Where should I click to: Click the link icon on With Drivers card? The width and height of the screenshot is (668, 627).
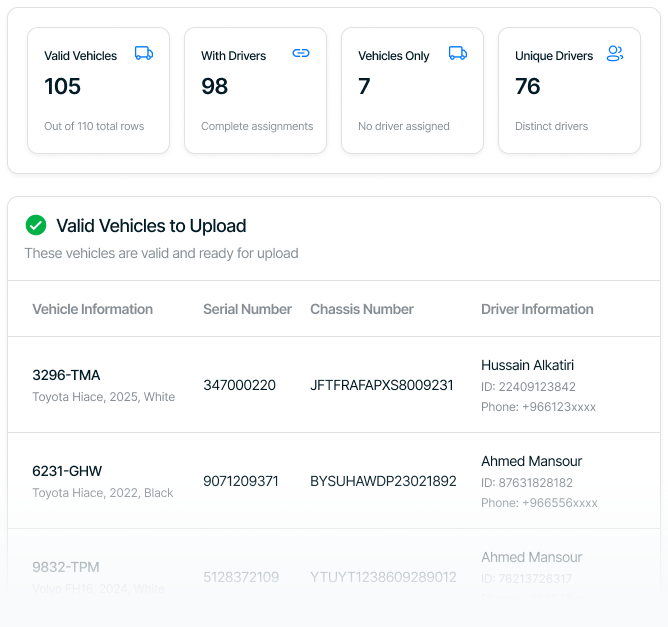301,54
